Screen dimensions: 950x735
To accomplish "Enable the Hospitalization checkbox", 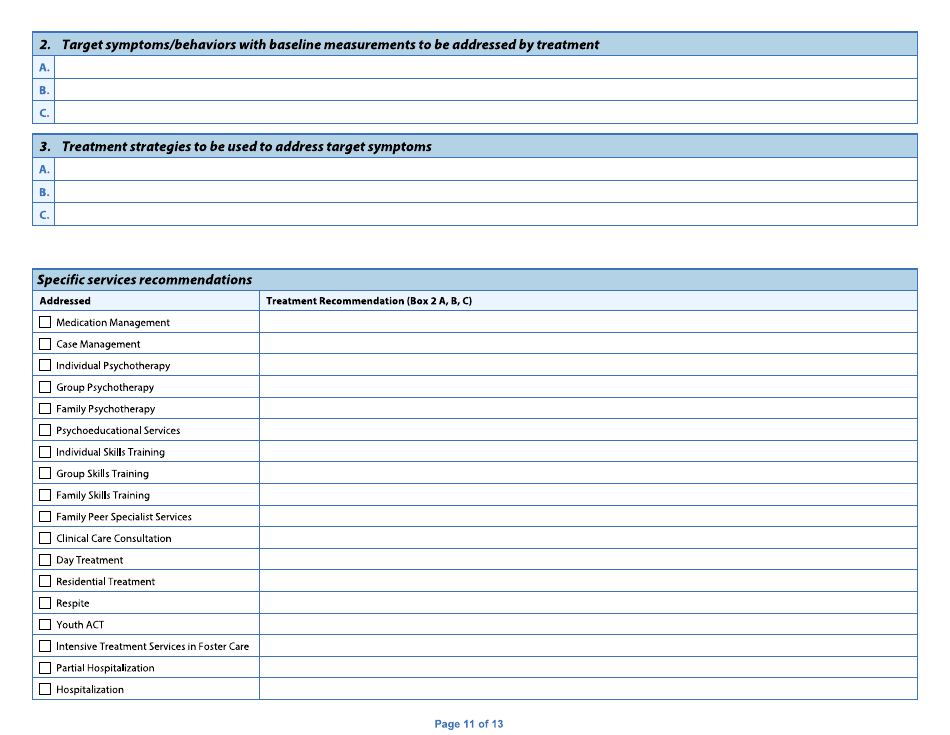I will click(45, 688).
